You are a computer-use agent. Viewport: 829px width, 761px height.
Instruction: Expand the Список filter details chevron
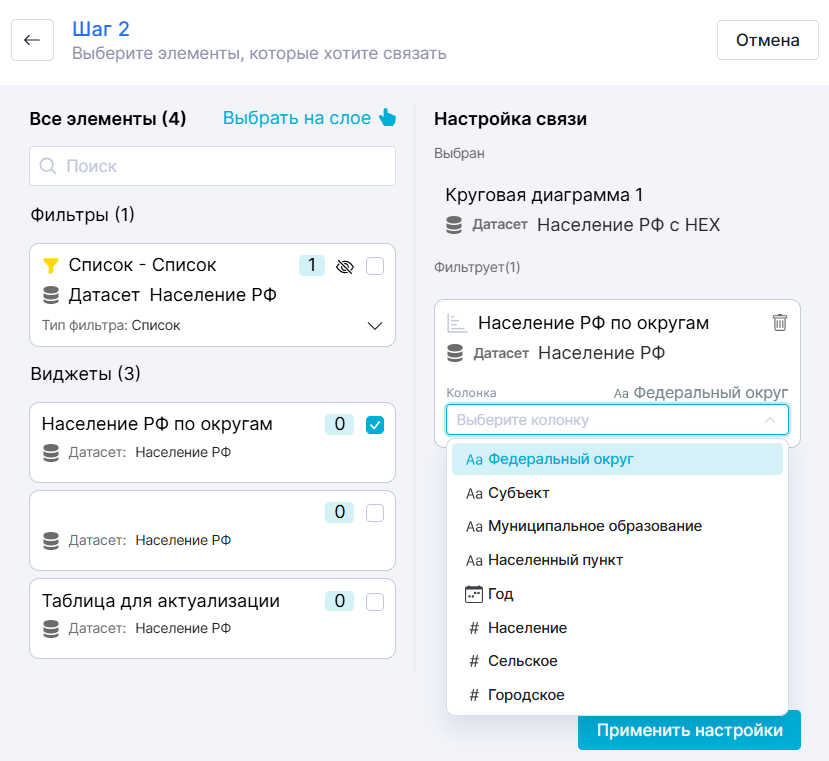click(x=375, y=326)
